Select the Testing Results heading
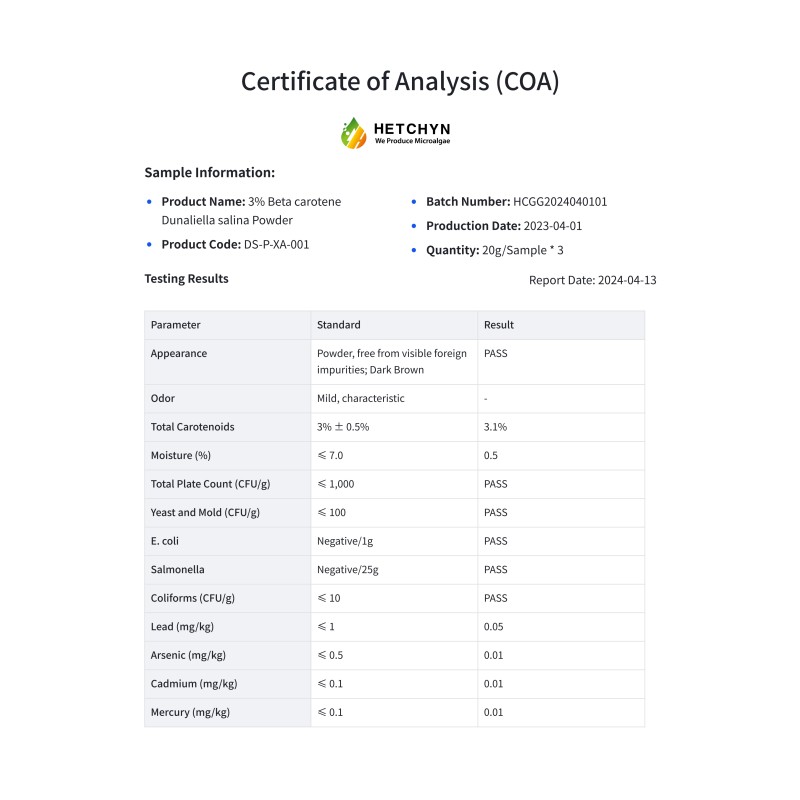The width and height of the screenshot is (800, 800). [186, 279]
